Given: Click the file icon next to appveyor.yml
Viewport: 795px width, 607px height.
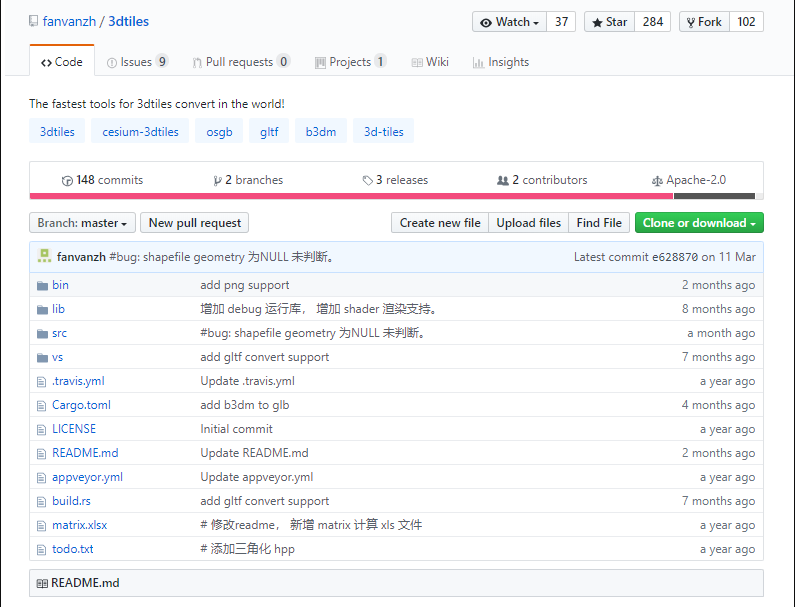Looking at the screenshot, I should pos(42,478).
